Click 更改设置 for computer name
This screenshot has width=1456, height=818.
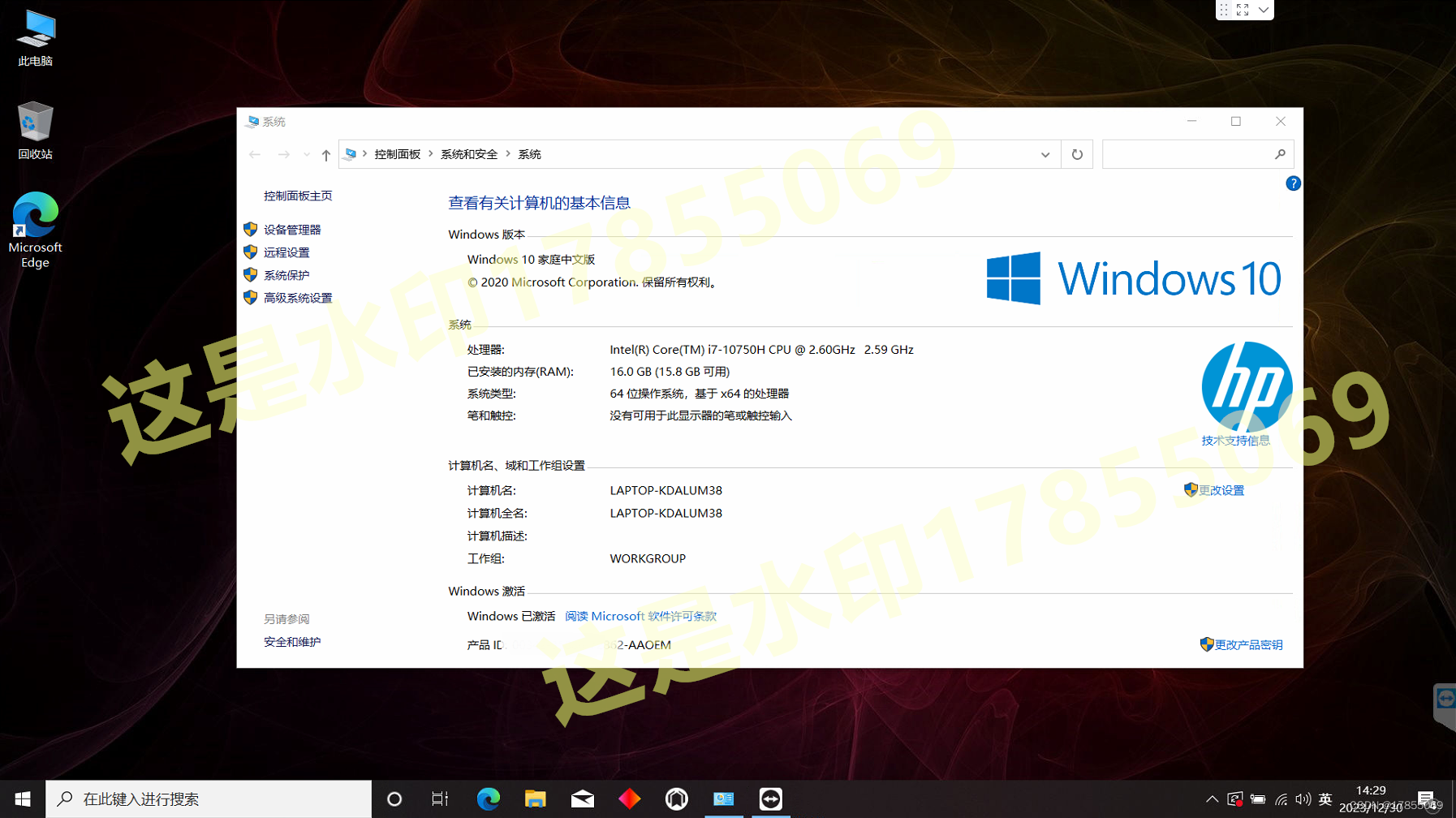tap(1221, 490)
